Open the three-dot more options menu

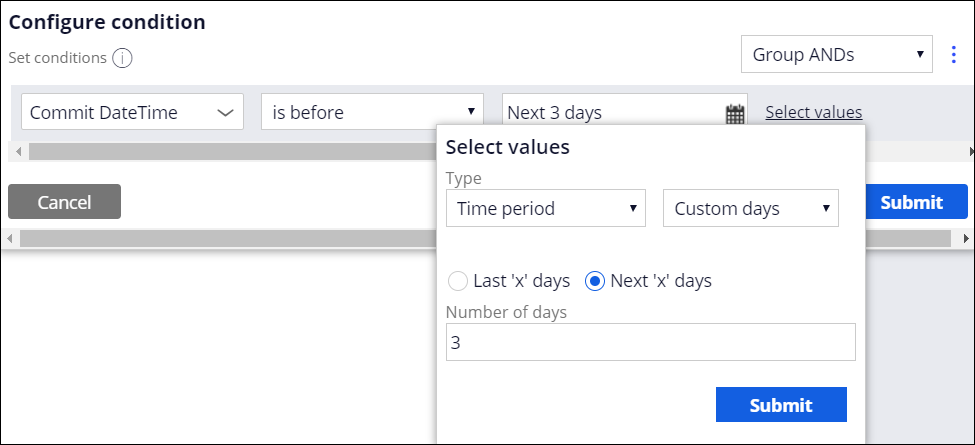pos(954,55)
